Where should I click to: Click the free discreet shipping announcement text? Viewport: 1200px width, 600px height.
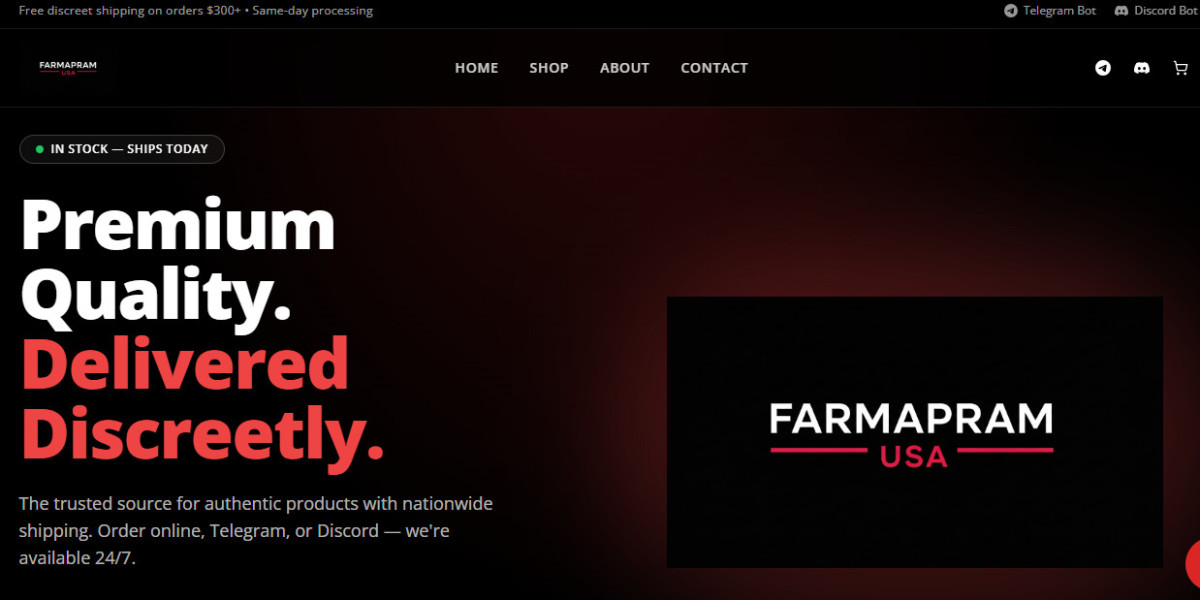tap(196, 11)
